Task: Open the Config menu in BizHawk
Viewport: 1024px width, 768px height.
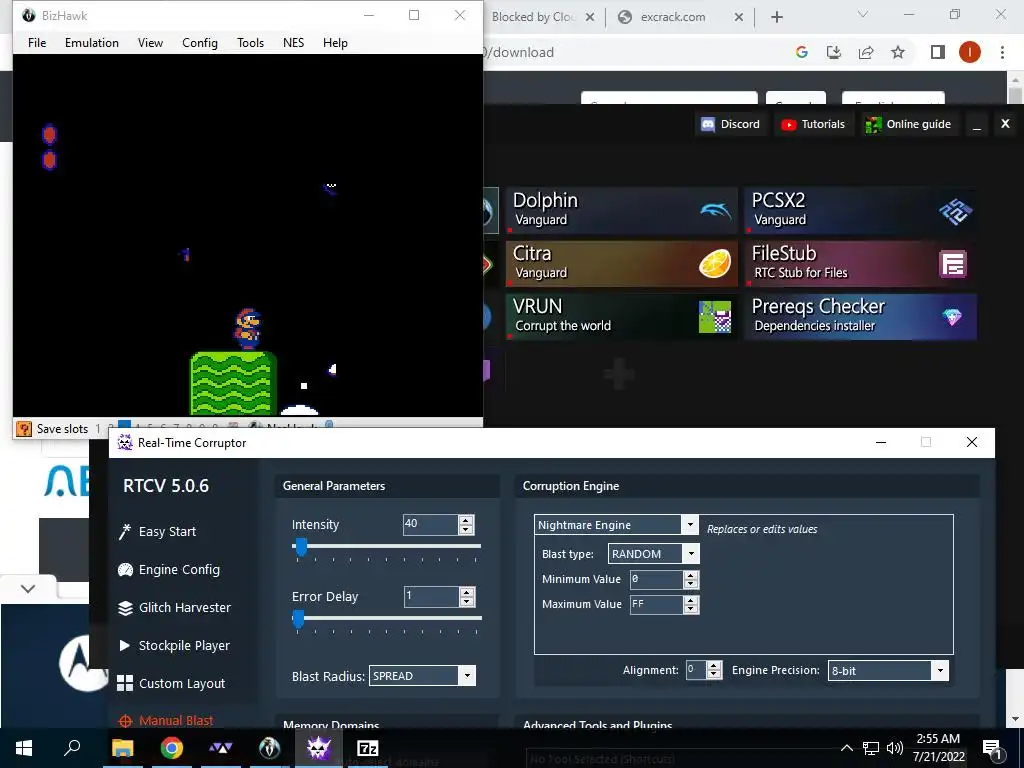Action: coord(200,42)
